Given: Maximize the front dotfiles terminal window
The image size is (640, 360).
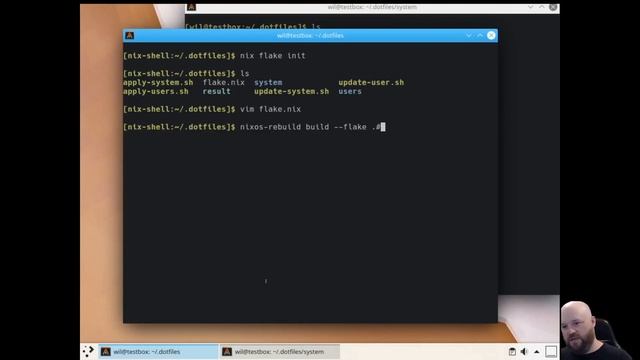Looking at the screenshot, I should click(480, 36).
